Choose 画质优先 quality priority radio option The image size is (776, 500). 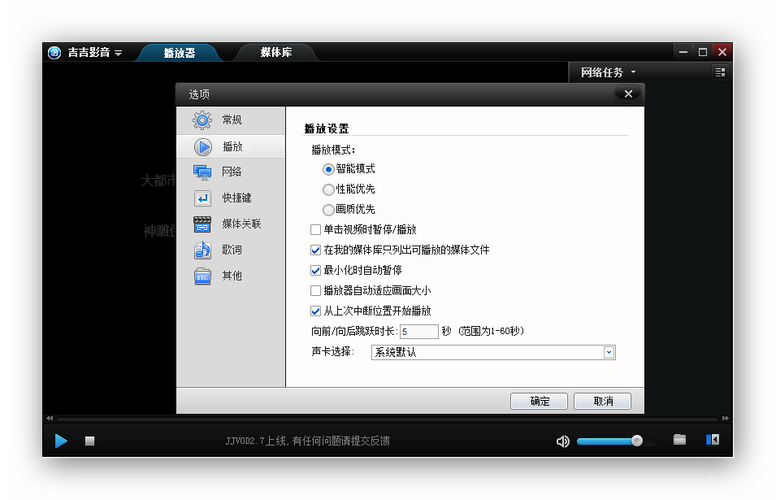click(x=329, y=209)
